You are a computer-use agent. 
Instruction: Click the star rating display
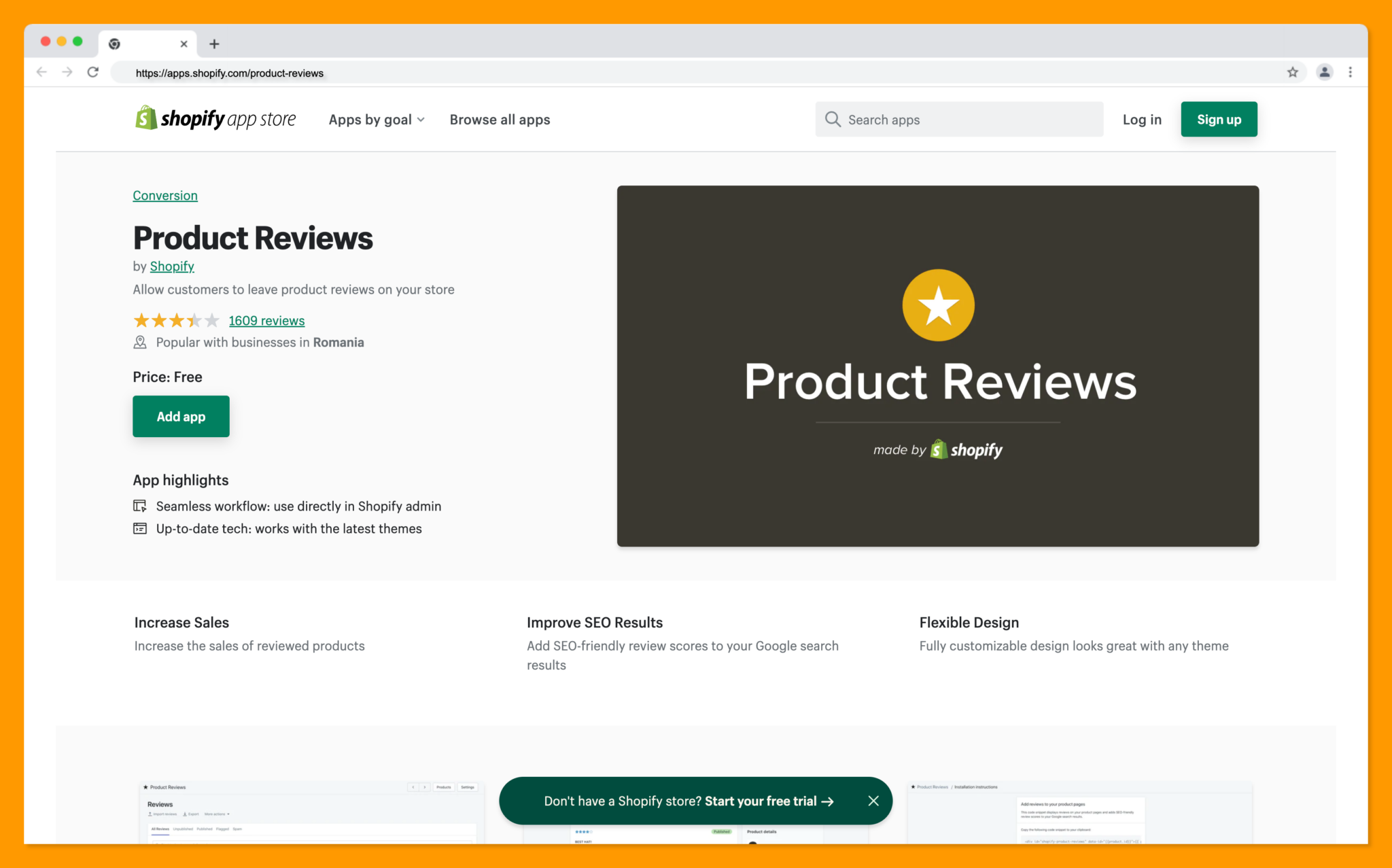pyautogui.click(x=175, y=319)
